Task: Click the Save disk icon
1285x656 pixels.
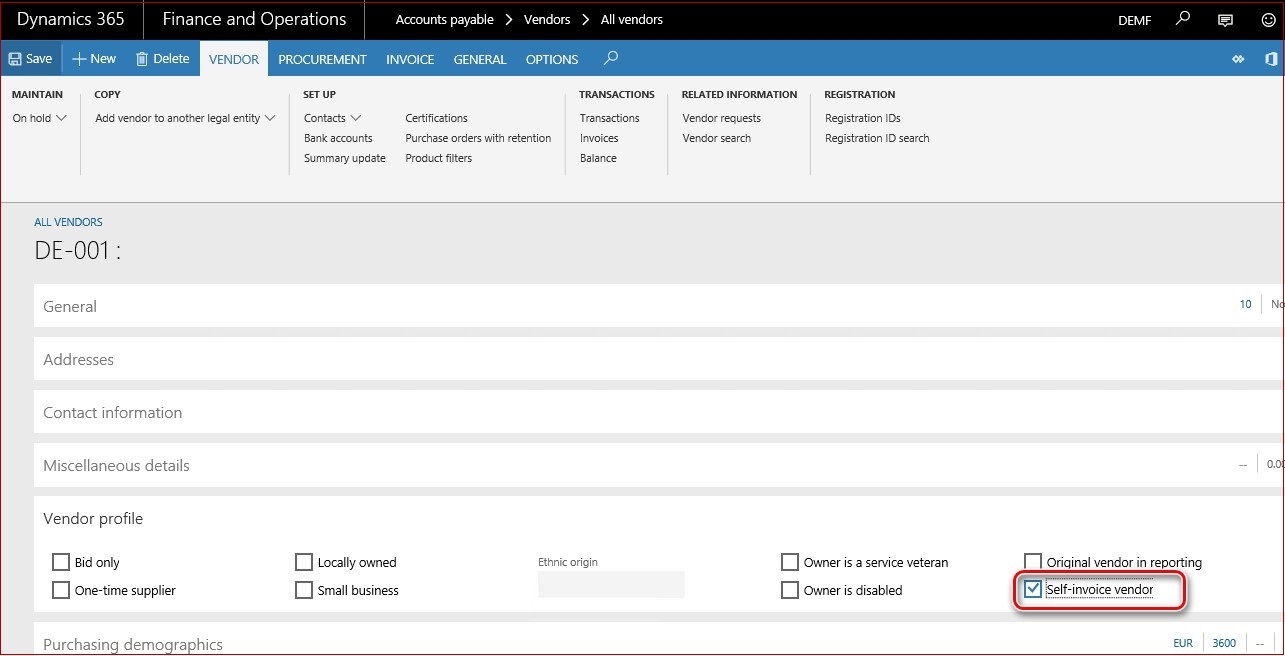Action: point(15,59)
